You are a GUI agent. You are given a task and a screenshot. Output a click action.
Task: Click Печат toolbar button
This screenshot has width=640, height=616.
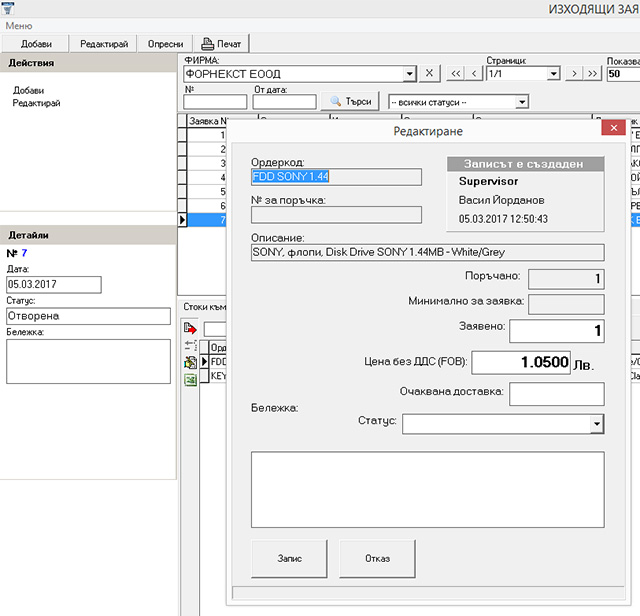[x=221, y=44]
